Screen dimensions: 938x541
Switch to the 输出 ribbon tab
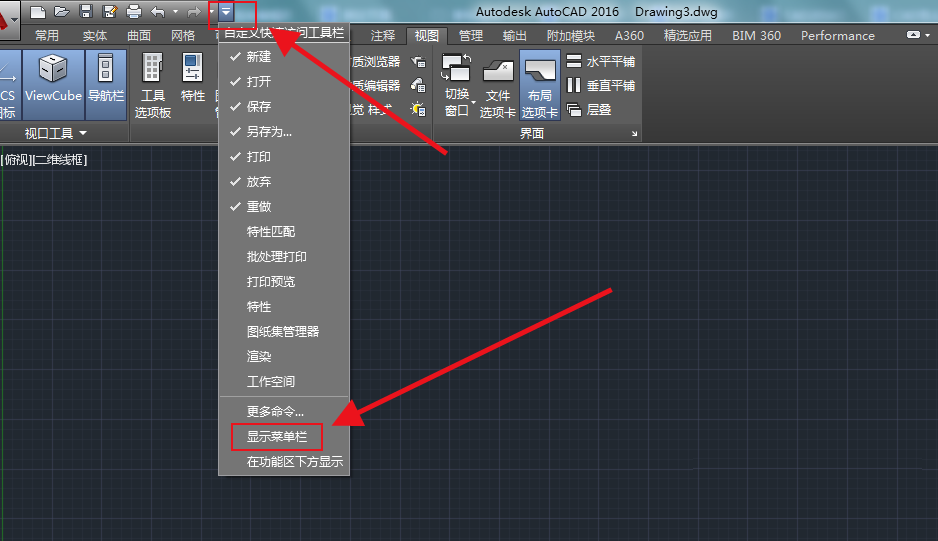(514, 36)
